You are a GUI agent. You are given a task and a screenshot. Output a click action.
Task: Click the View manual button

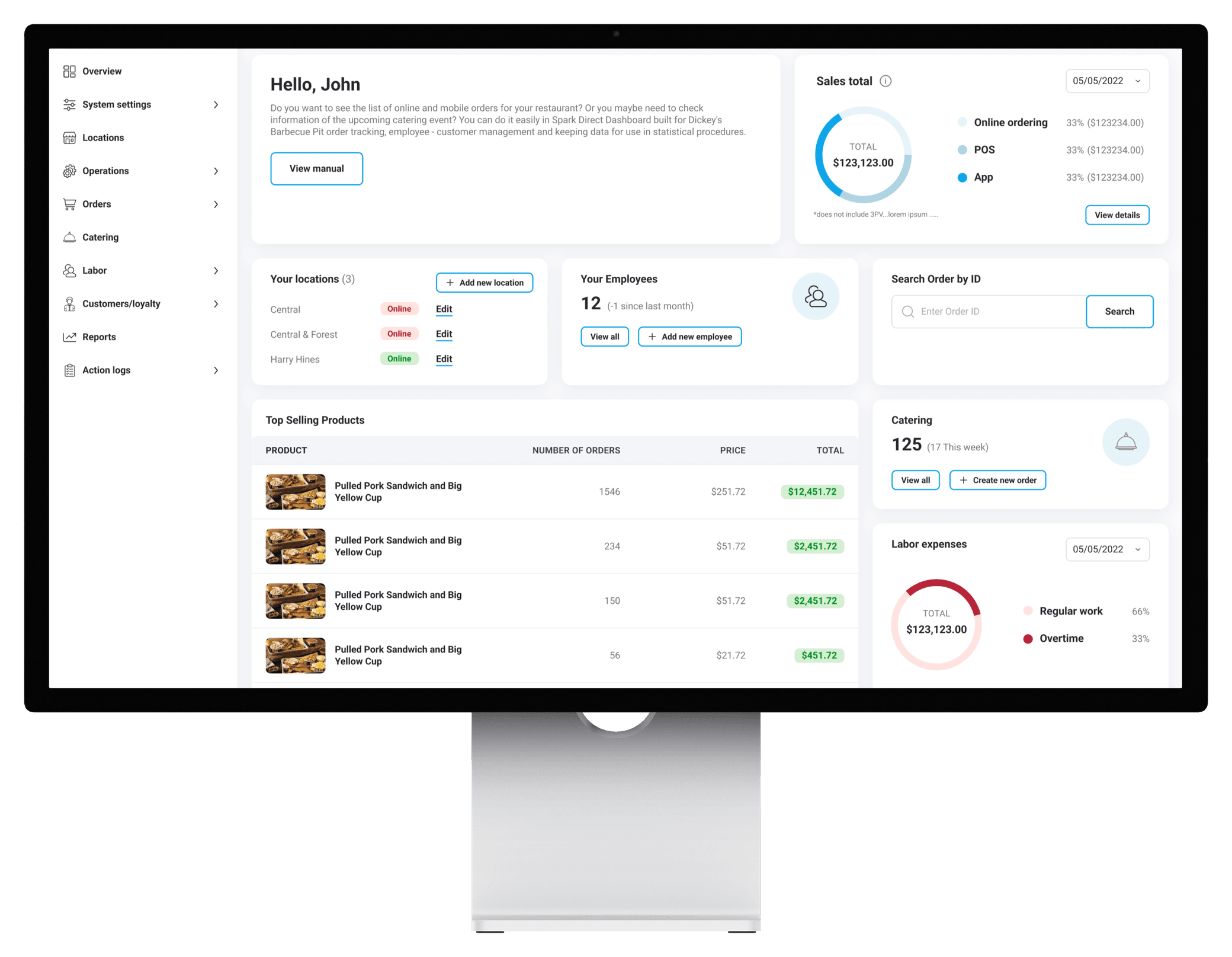pyautogui.click(x=316, y=168)
